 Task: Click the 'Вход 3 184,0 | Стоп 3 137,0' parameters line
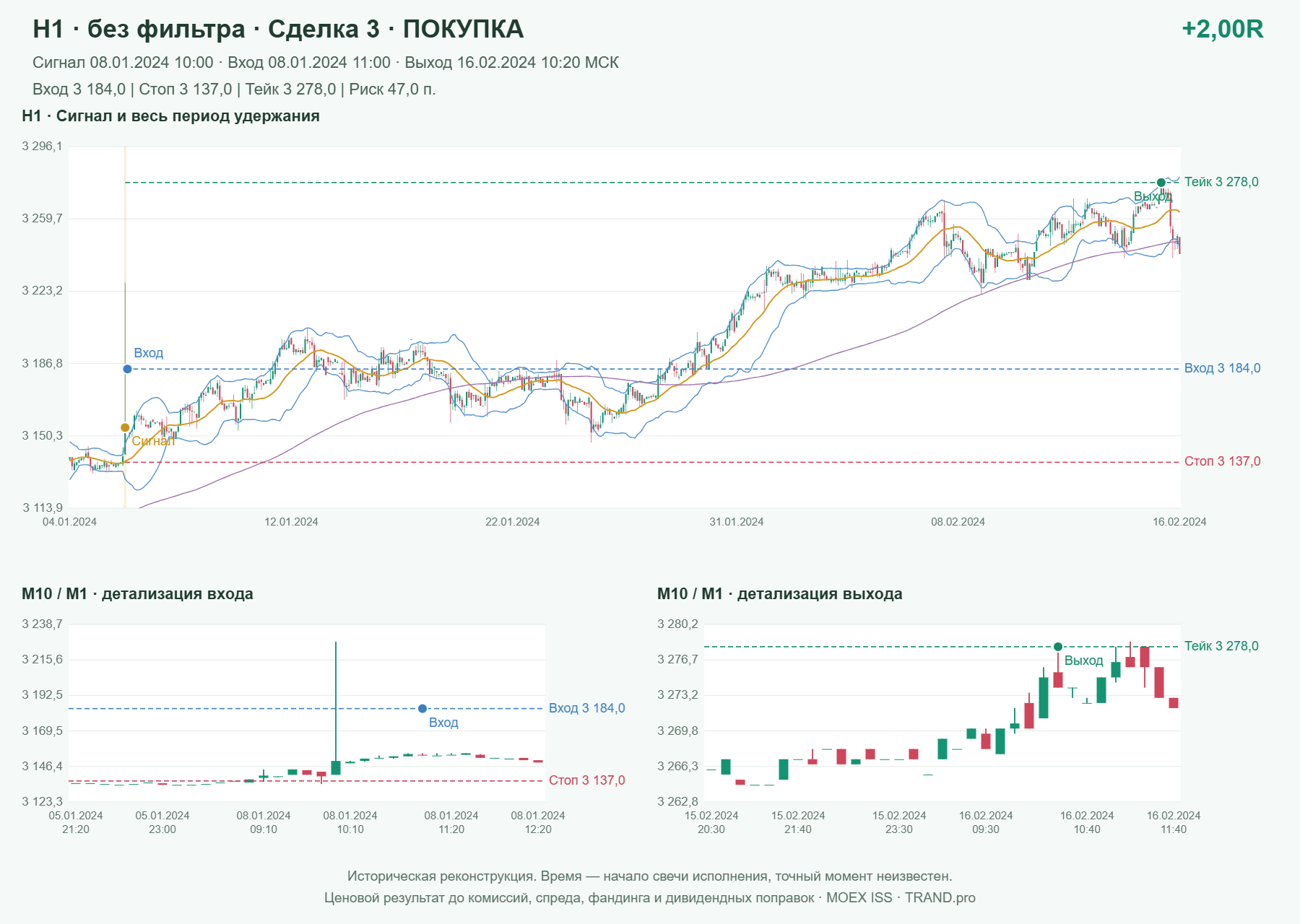tap(234, 90)
